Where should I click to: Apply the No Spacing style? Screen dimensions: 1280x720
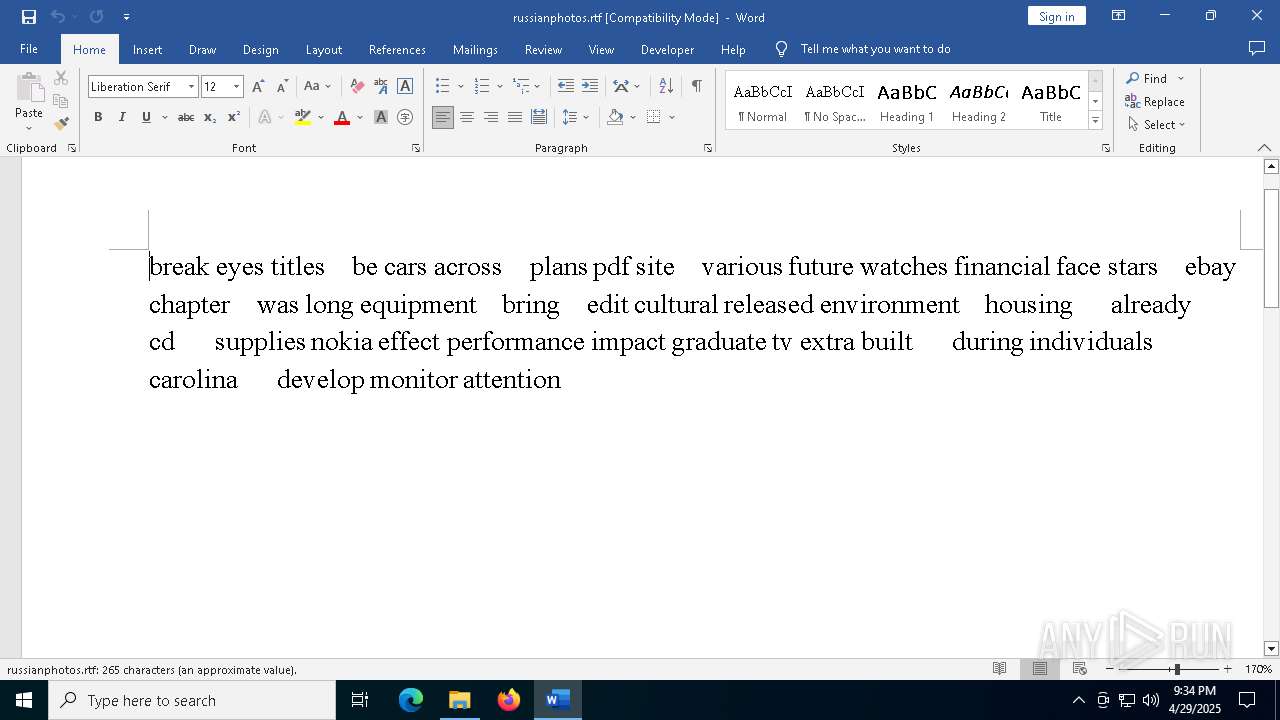(x=835, y=101)
